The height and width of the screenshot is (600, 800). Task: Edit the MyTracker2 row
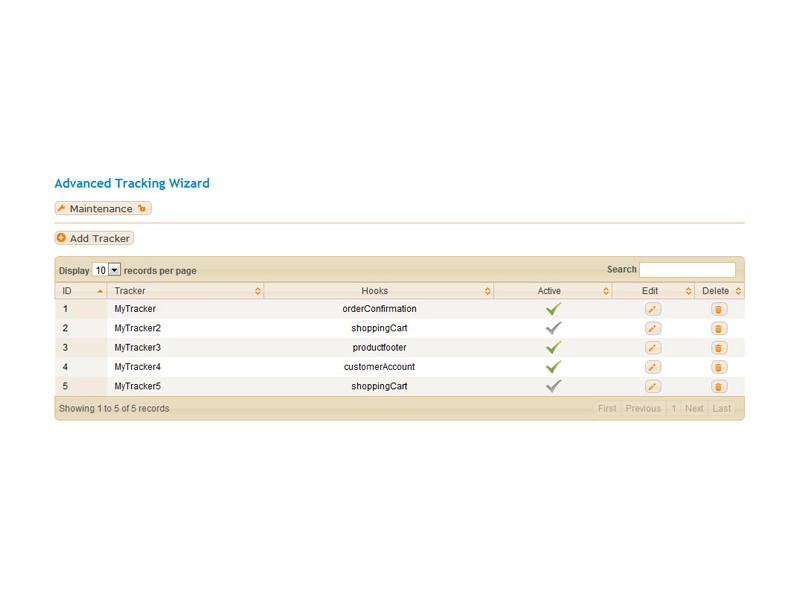point(653,329)
